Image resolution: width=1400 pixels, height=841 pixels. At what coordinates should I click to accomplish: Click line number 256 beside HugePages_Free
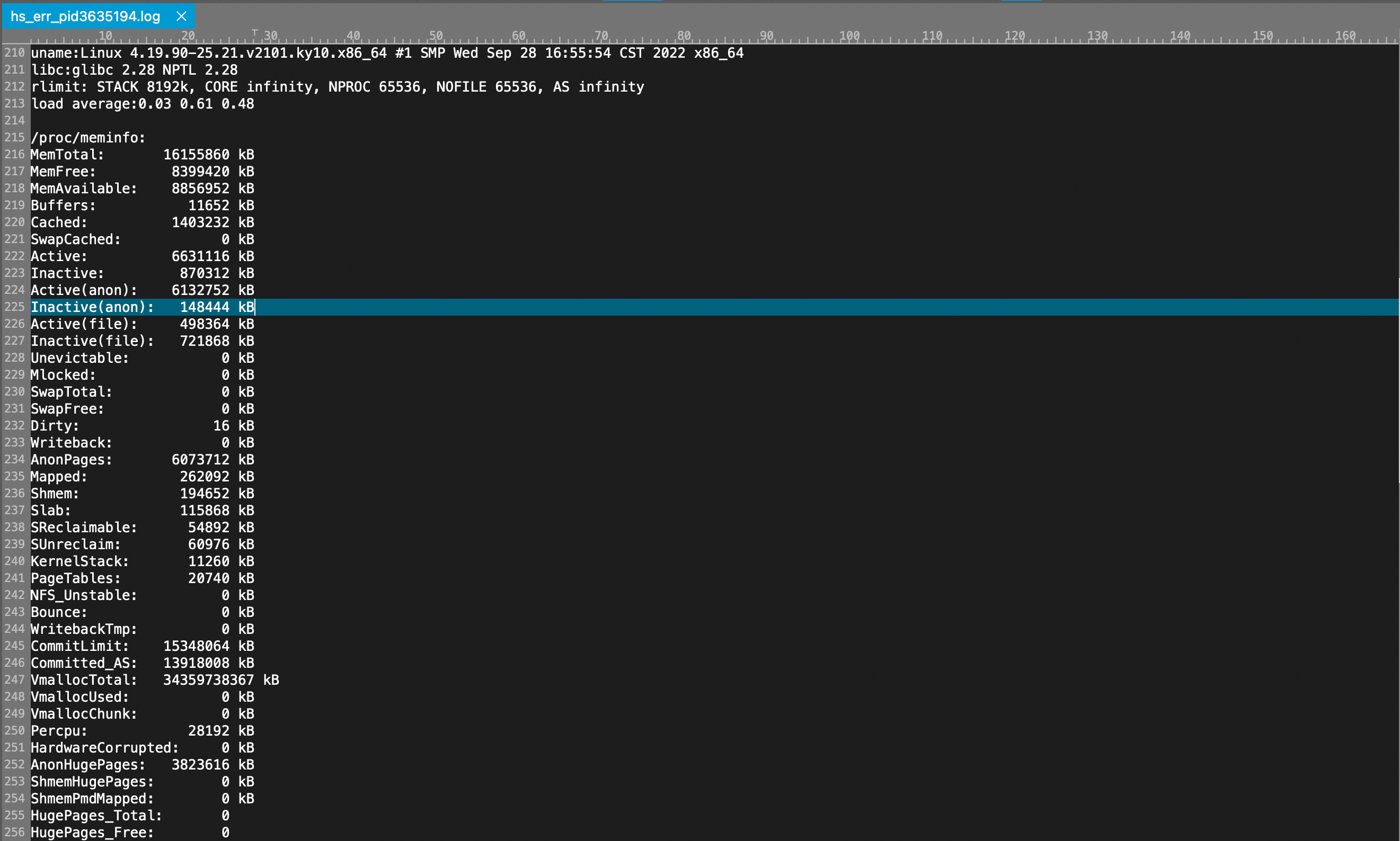click(14, 832)
